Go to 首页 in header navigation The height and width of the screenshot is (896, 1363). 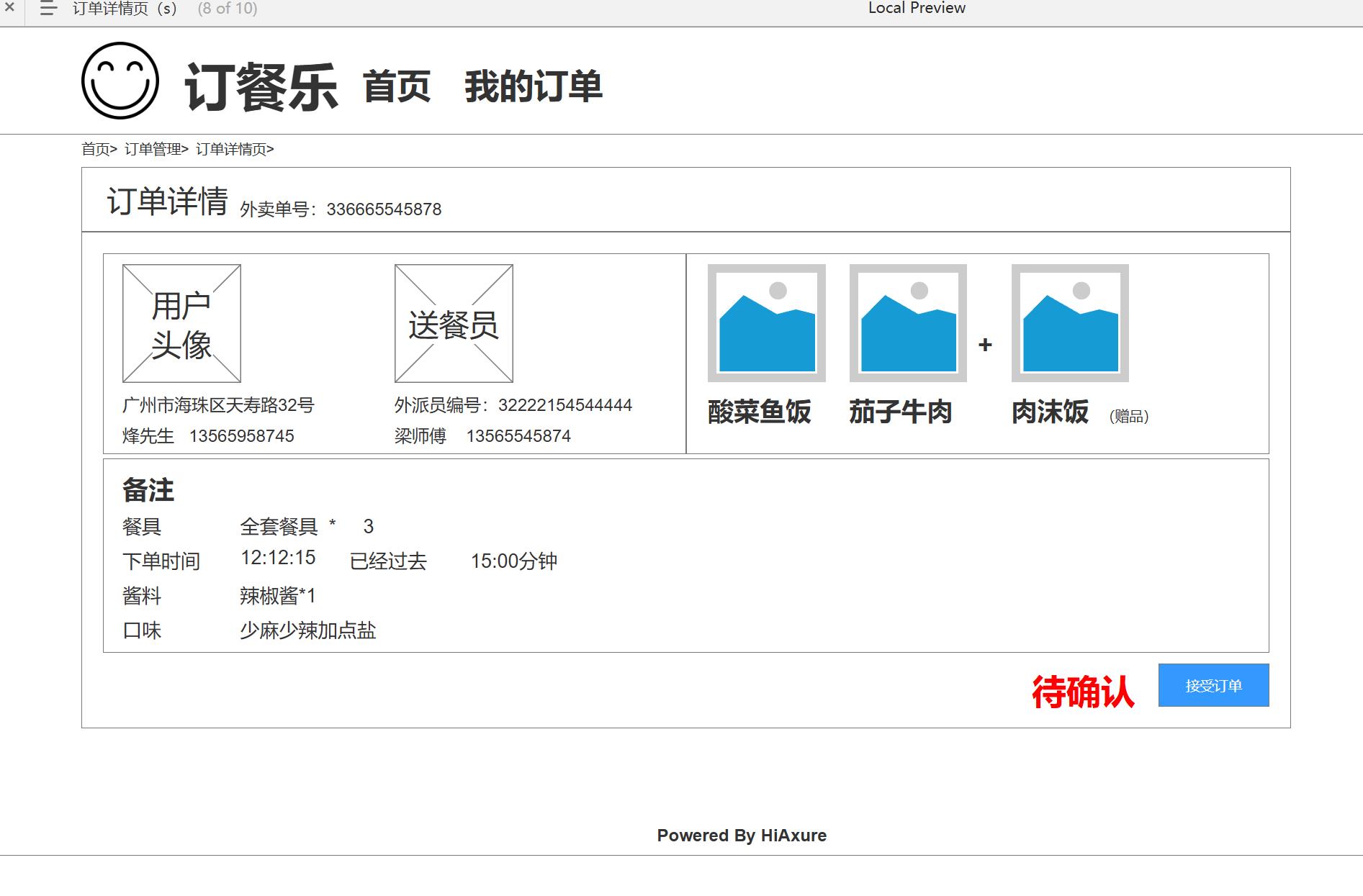[397, 87]
